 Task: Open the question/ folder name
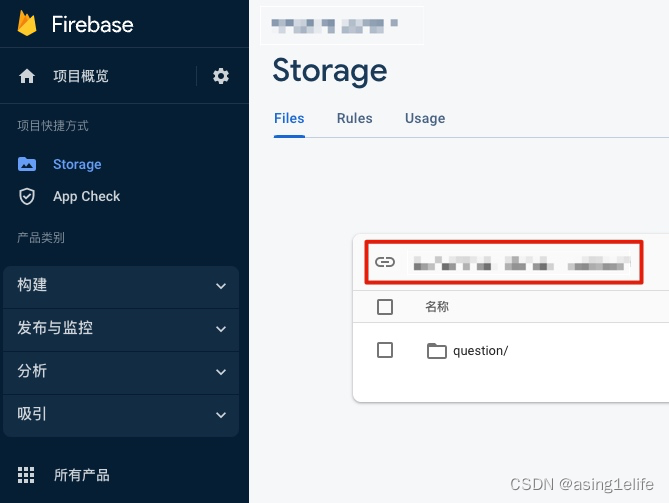click(480, 351)
